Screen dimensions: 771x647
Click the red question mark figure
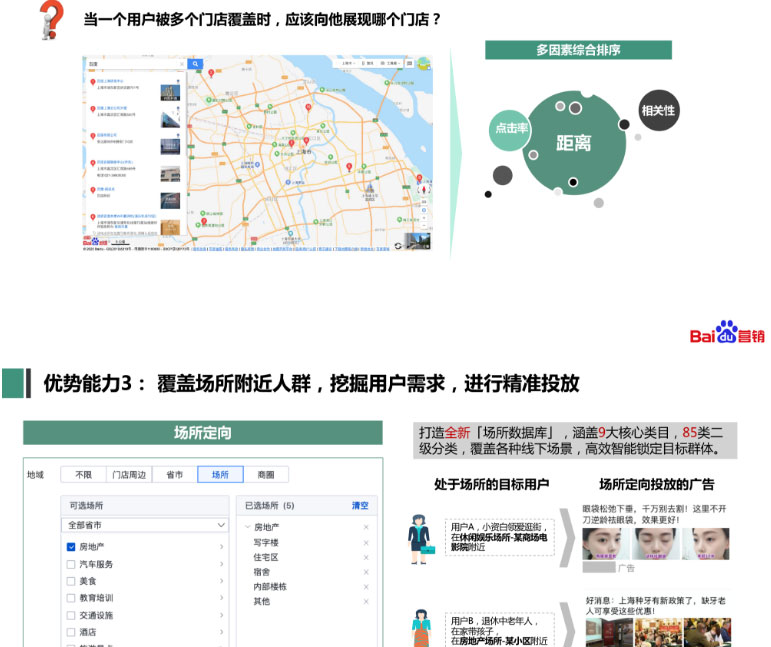tap(51, 20)
